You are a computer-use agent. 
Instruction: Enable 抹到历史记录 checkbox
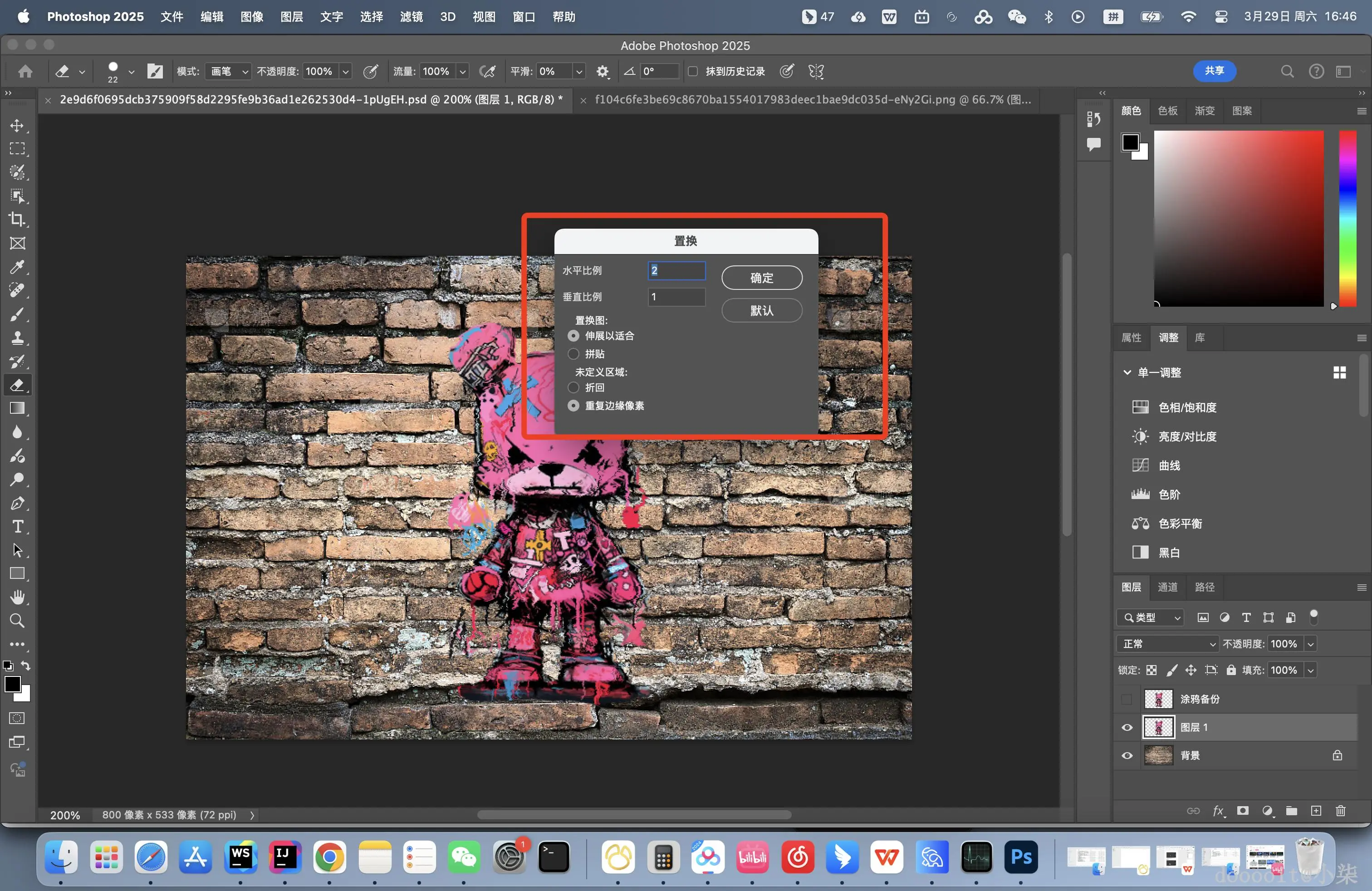click(693, 72)
